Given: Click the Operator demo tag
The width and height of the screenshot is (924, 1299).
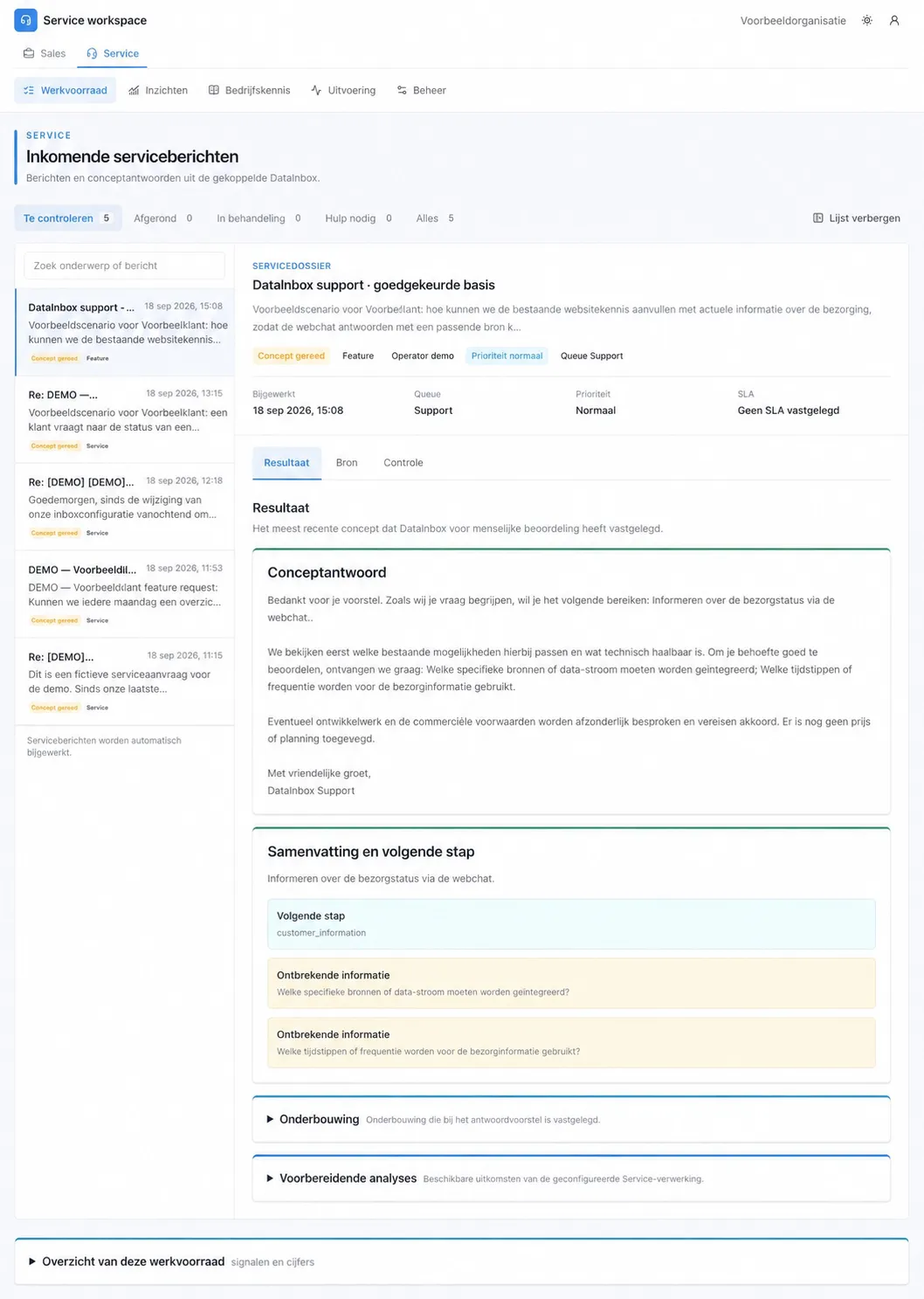Looking at the screenshot, I should point(423,356).
